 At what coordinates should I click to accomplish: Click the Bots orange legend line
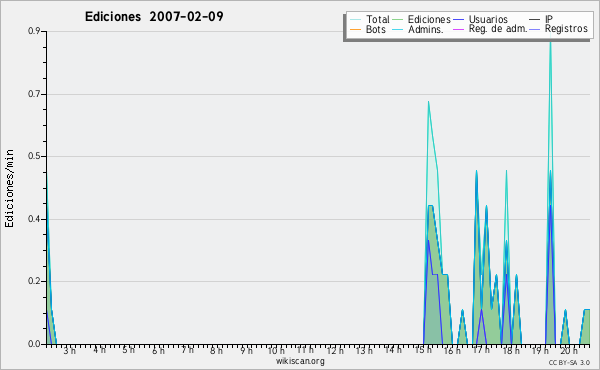(x=355, y=29)
